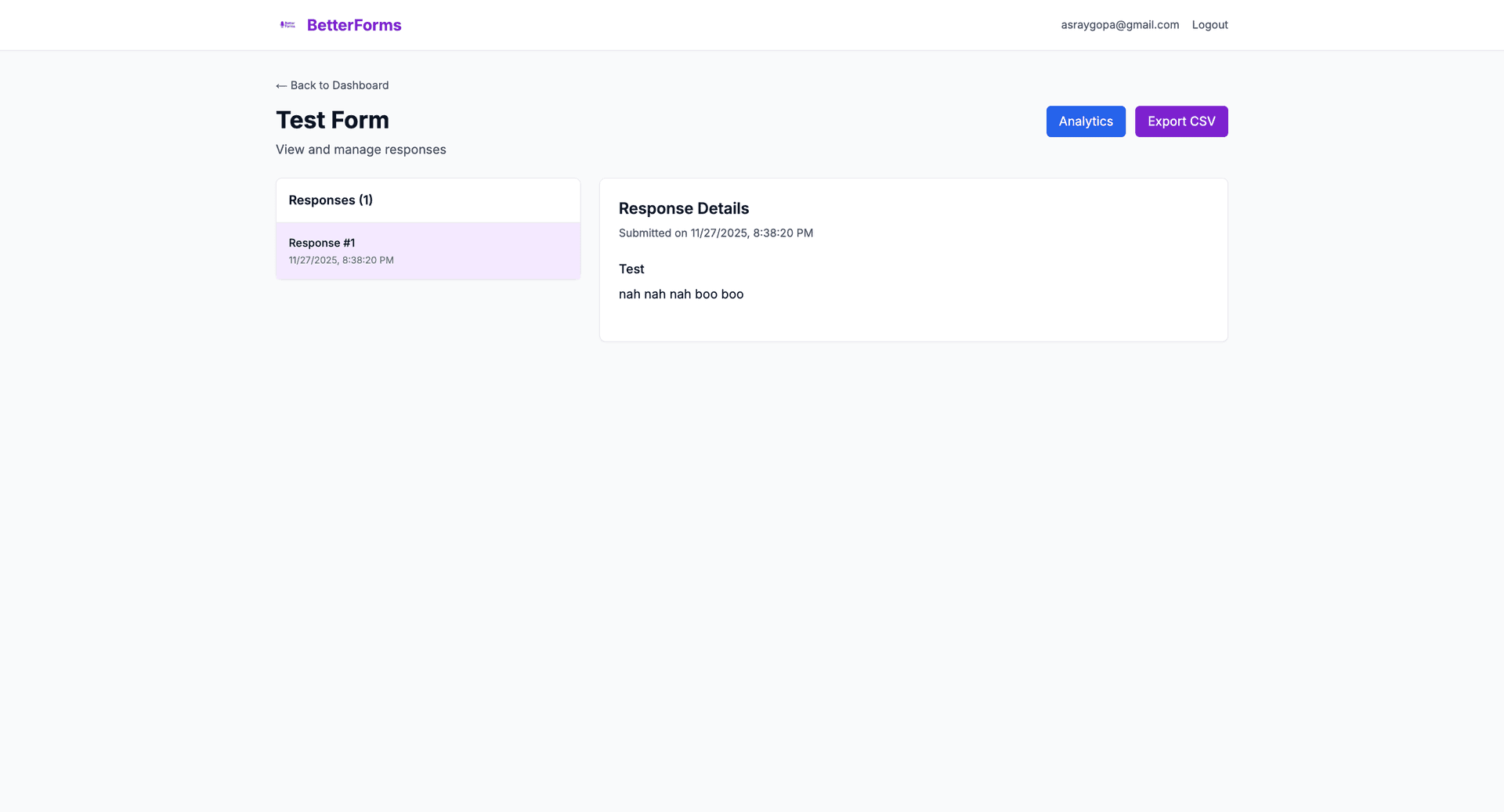The width and height of the screenshot is (1504, 812).
Task: Click the back arrow icon near Back to Dashboard
Action: point(280,85)
